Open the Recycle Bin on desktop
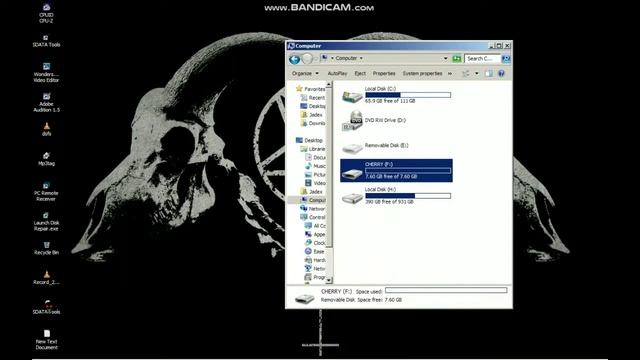The image size is (640, 360). (x=46, y=248)
